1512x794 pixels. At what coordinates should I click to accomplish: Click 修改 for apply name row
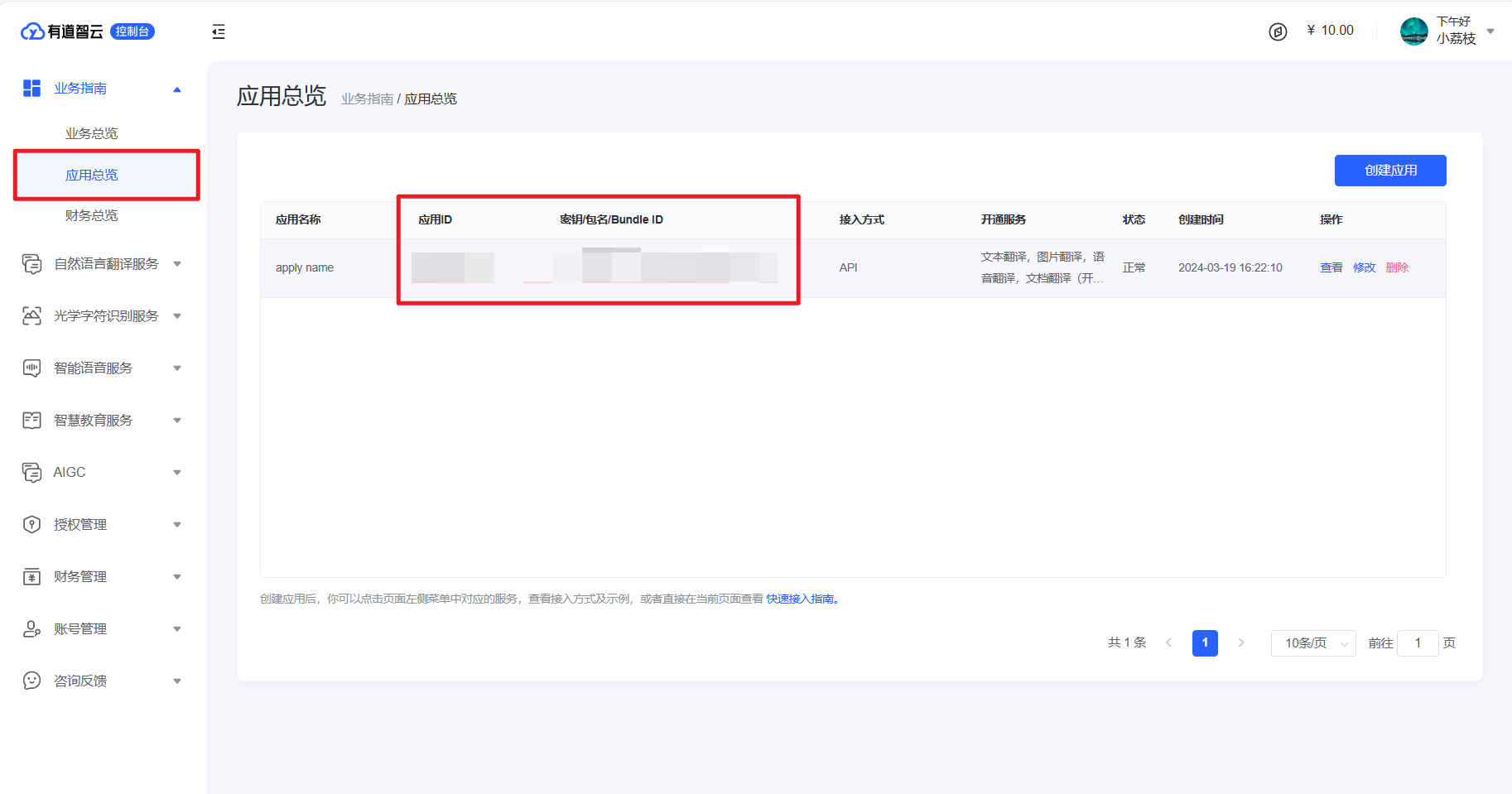[1364, 267]
